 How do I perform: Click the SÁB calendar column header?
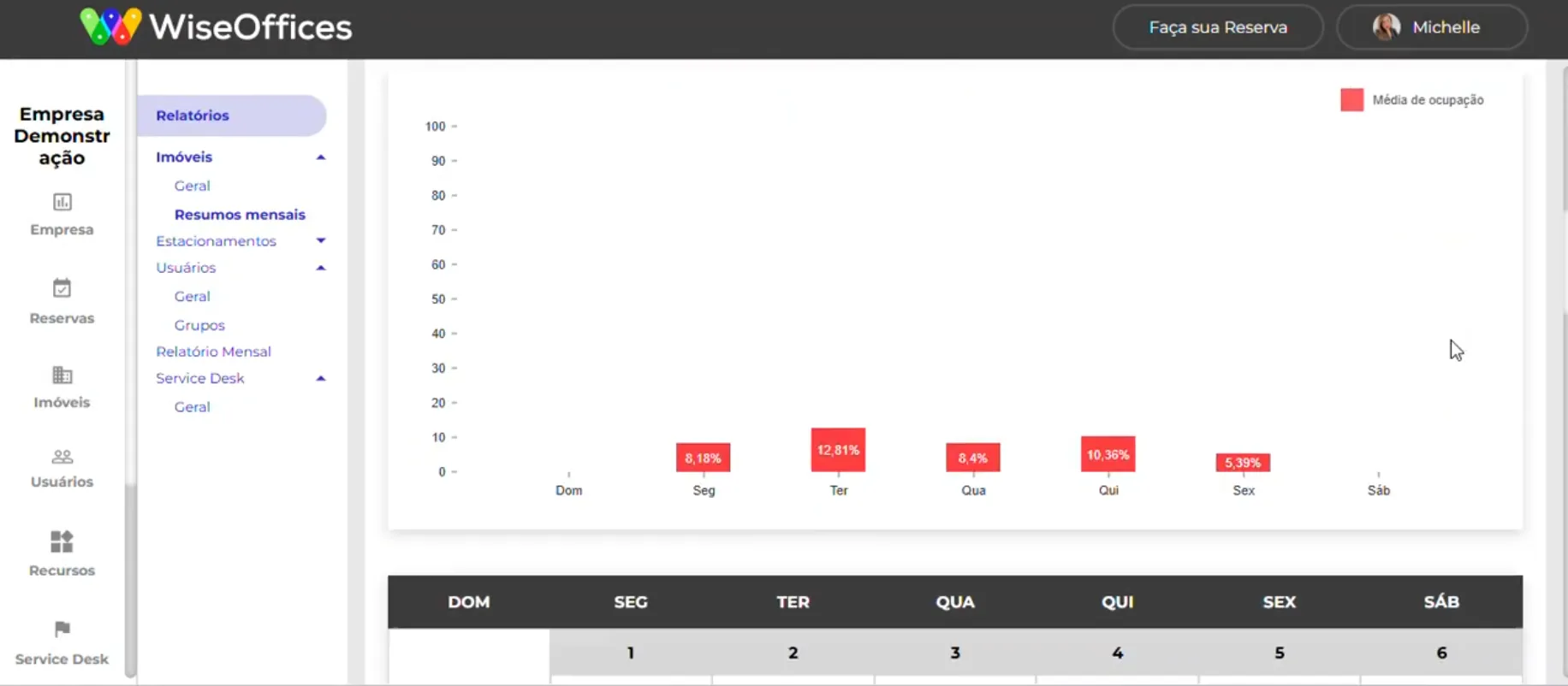point(1441,602)
